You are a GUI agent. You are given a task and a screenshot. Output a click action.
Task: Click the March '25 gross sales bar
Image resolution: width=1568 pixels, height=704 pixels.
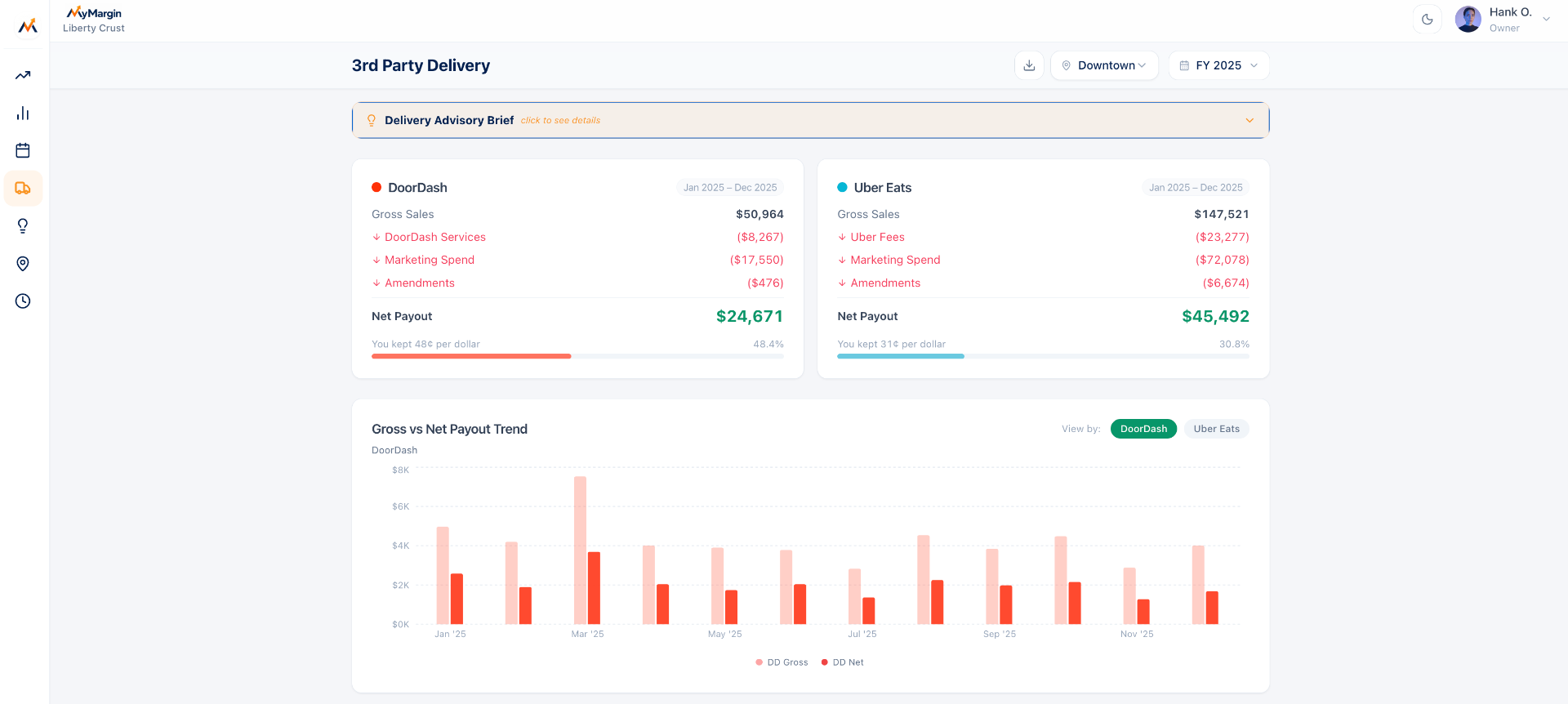(580, 550)
